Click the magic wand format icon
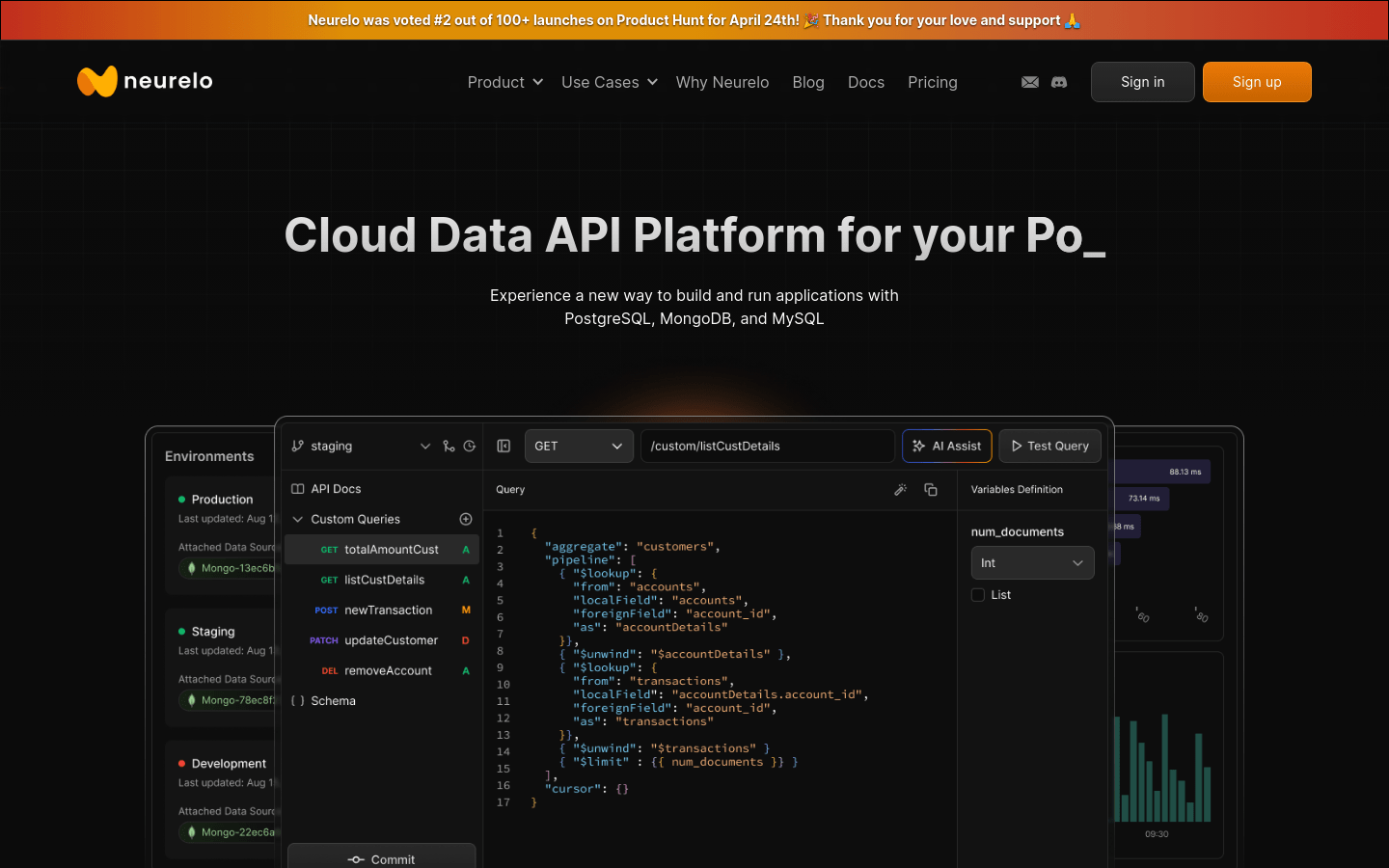1389x868 pixels. click(901, 489)
